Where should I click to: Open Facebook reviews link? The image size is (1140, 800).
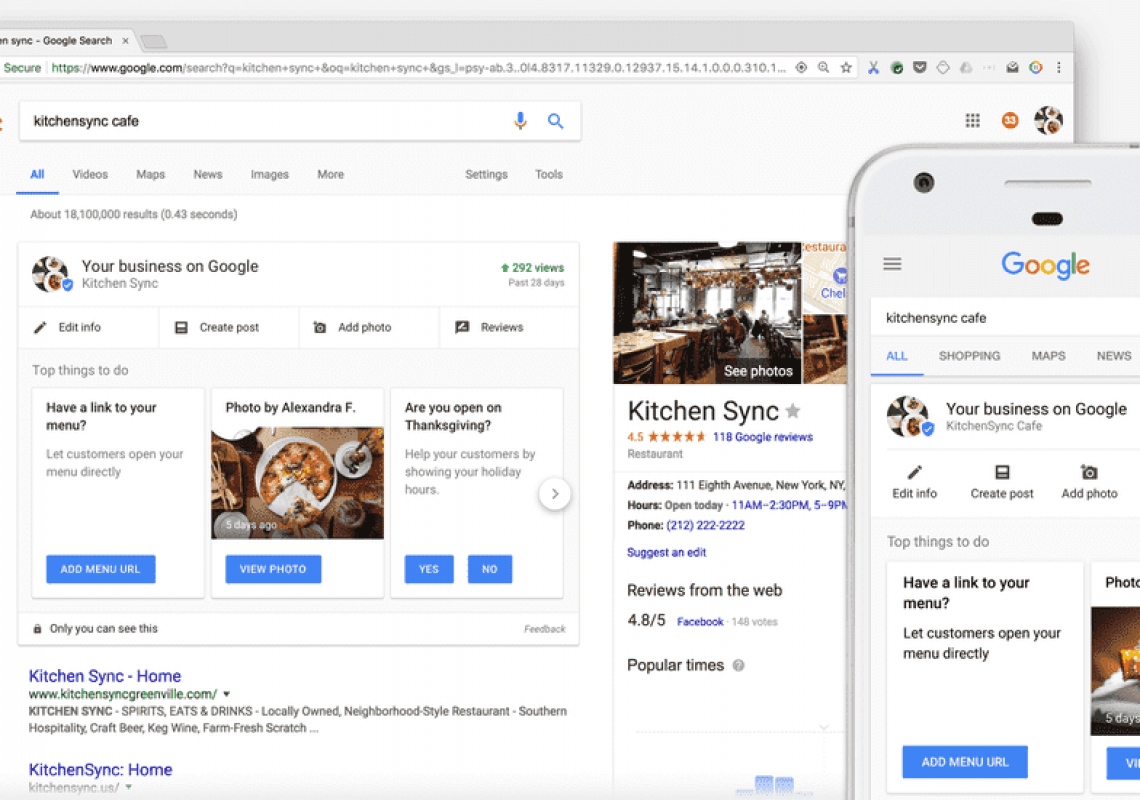pyautogui.click(x=700, y=622)
